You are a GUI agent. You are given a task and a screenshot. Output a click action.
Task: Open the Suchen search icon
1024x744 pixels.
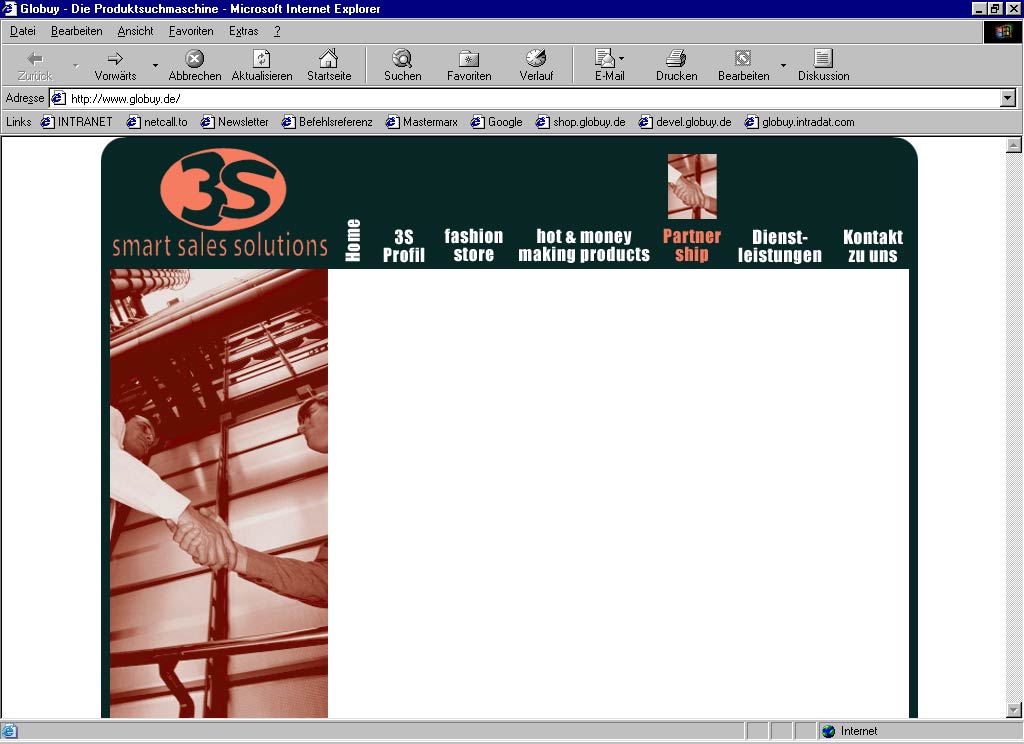pos(402,58)
